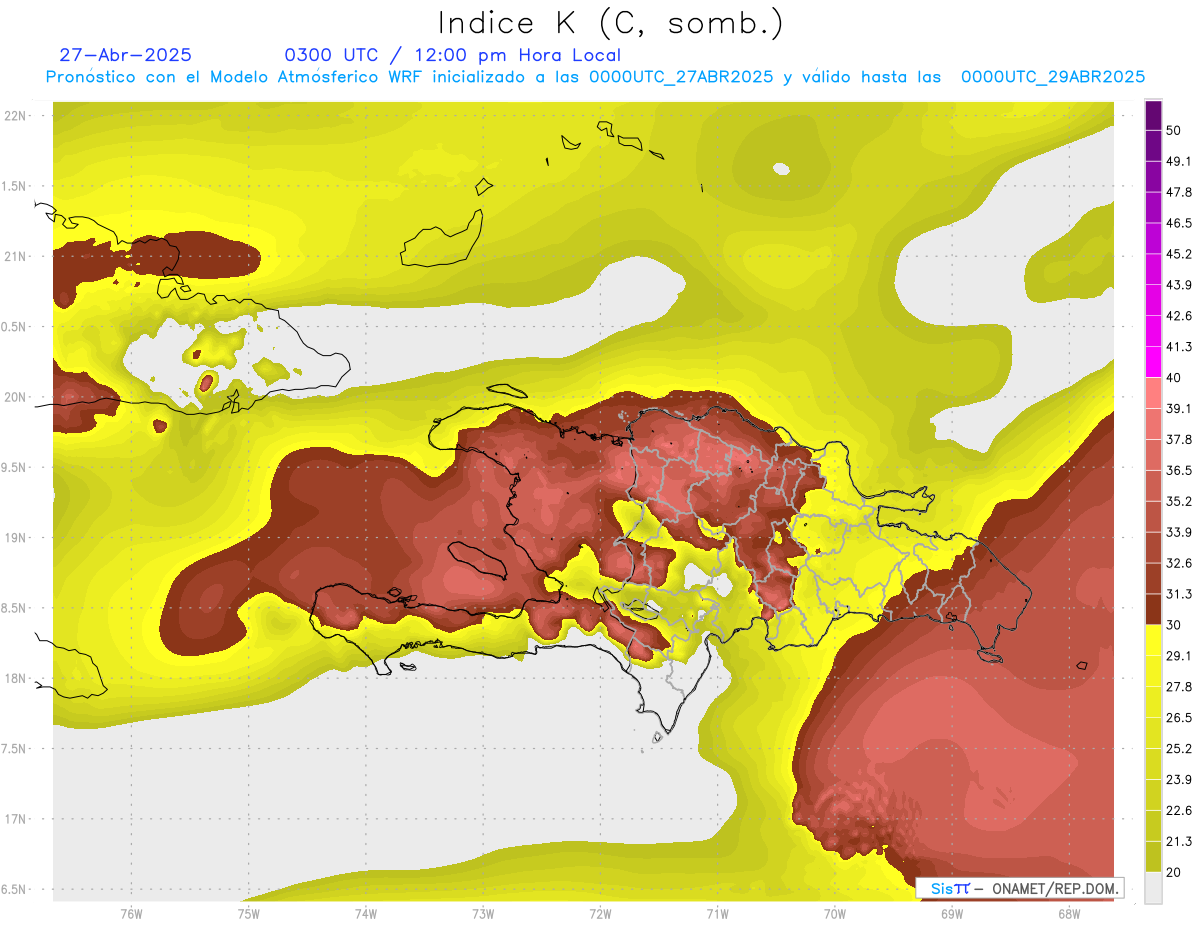The height and width of the screenshot is (927, 1200).
Task: Click the '72W' longitude label
Action: (600, 914)
